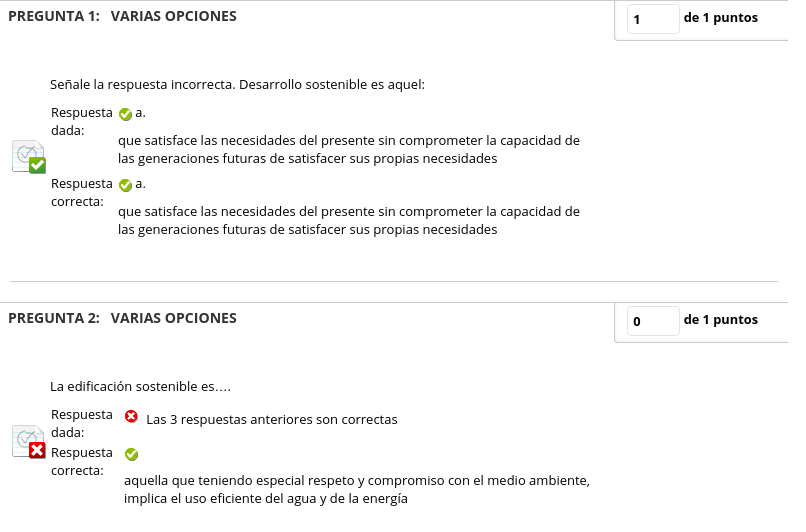The height and width of the screenshot is (532, 806).
Task: Click the red X beside Question 2 given answer
Action: tap(131, 416)
